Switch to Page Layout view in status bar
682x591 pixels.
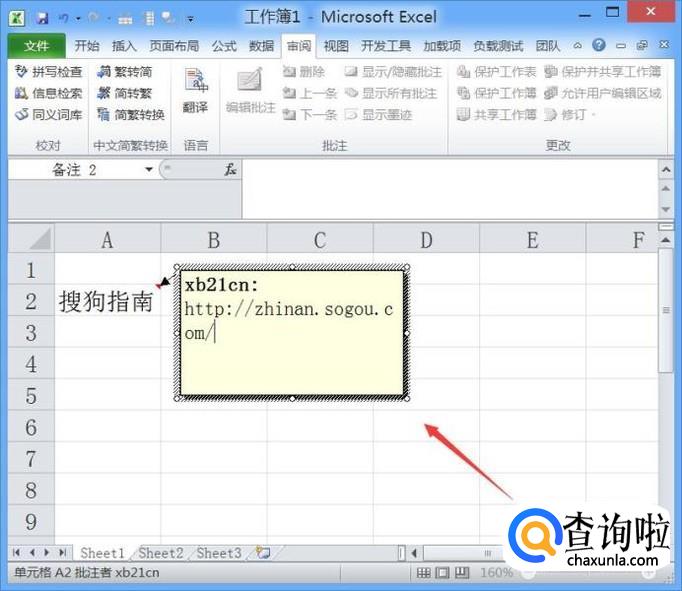[442, 572]
